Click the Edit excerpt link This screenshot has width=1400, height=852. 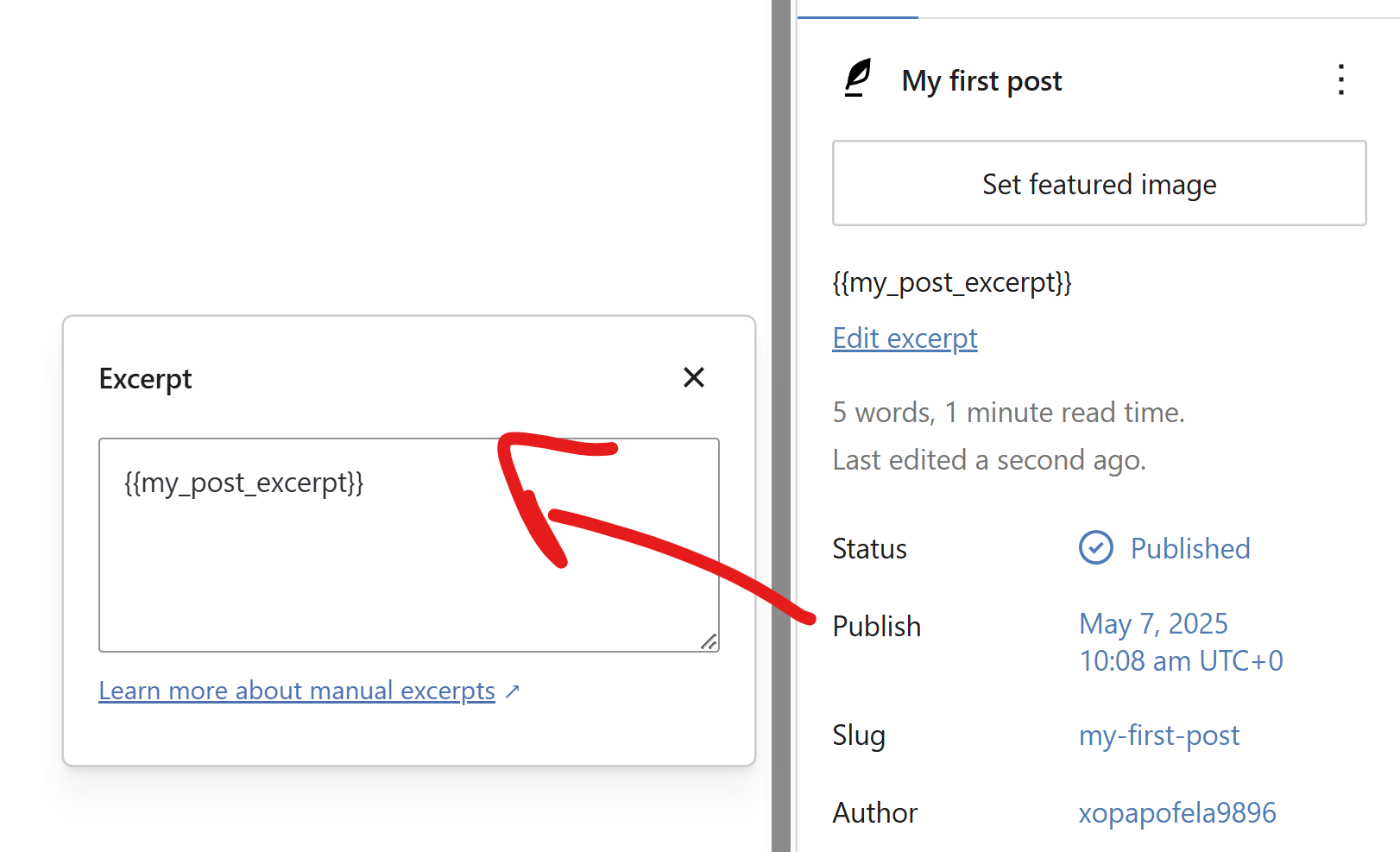tap(905, 338)
